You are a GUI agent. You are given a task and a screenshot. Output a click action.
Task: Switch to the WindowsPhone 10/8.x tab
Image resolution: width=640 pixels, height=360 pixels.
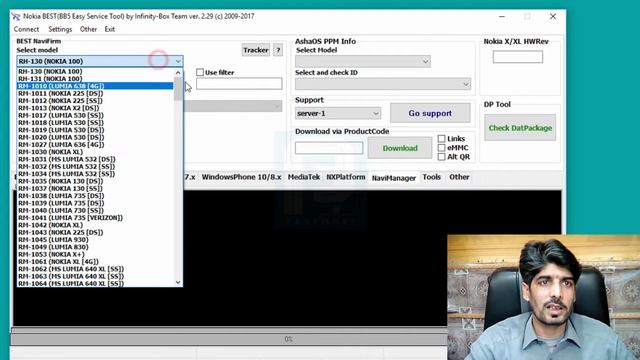242,177
